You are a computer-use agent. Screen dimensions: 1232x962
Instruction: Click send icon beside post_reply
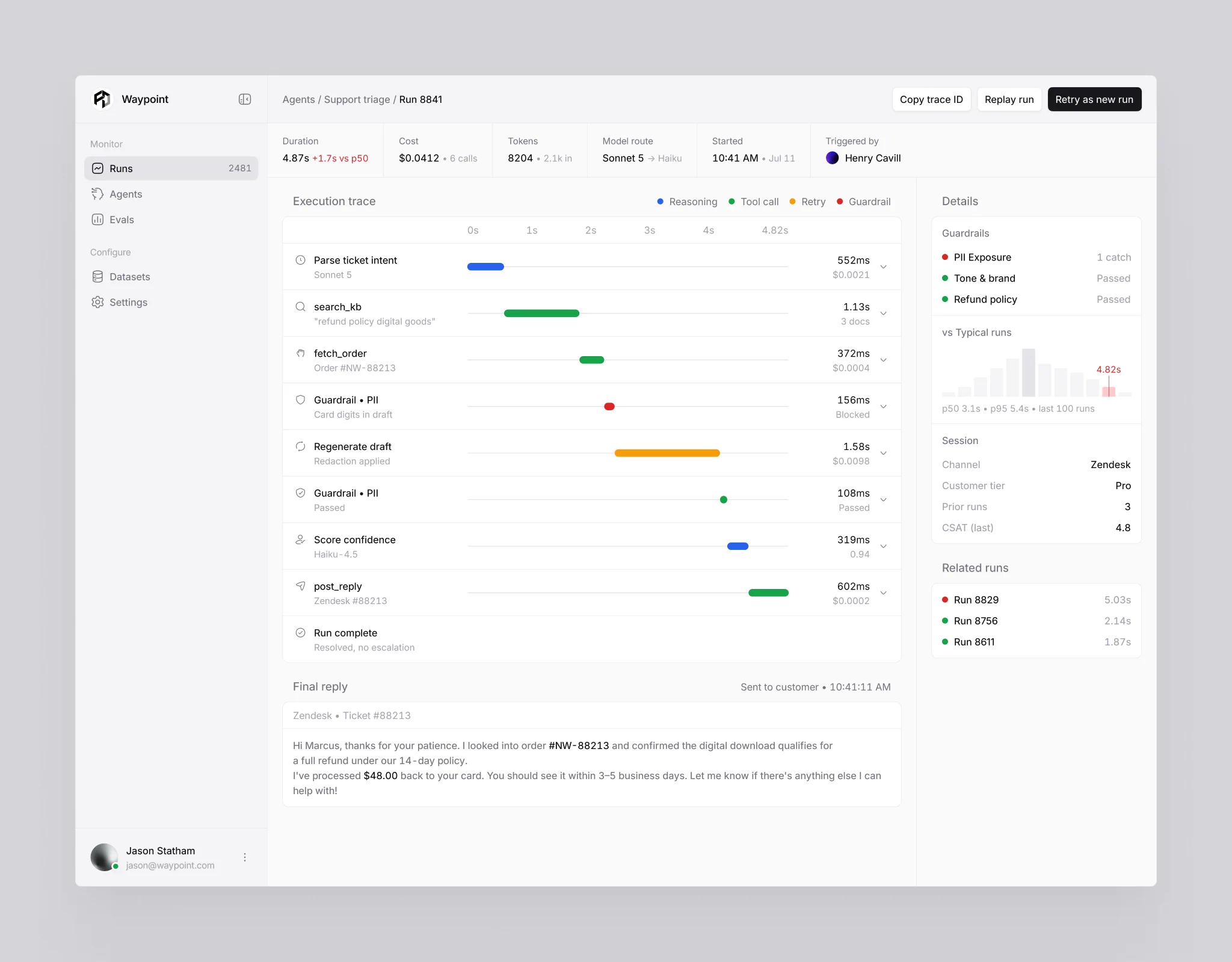(x=300, y=586)
